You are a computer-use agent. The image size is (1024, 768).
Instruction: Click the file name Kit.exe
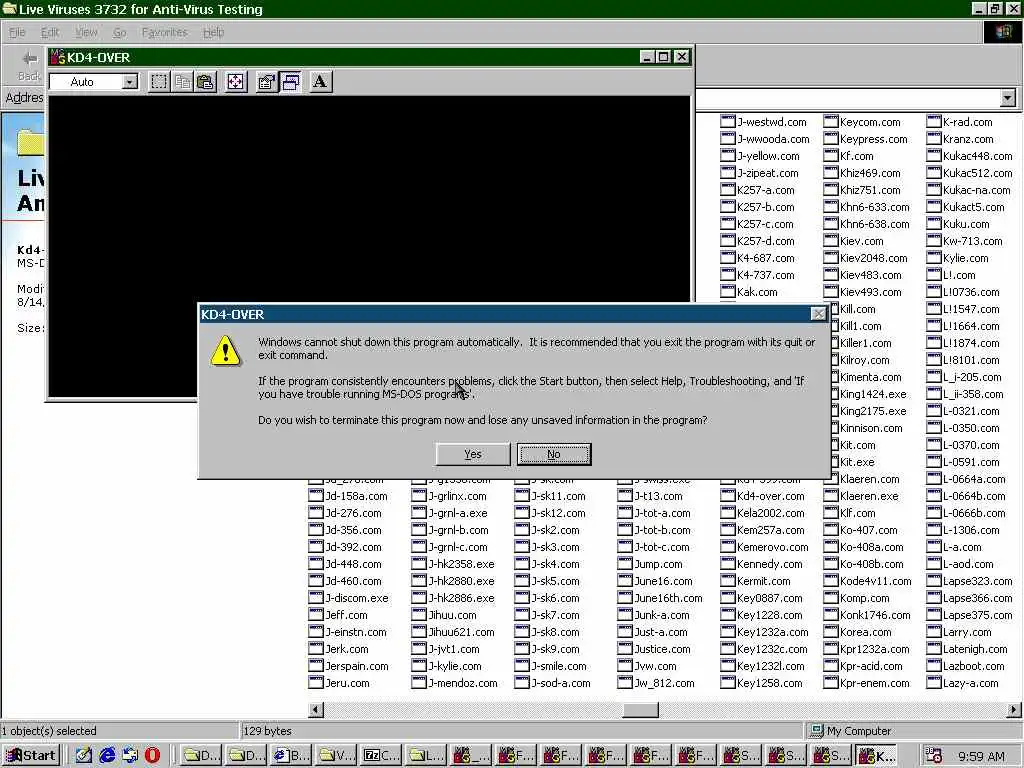[x=857, y=462]
